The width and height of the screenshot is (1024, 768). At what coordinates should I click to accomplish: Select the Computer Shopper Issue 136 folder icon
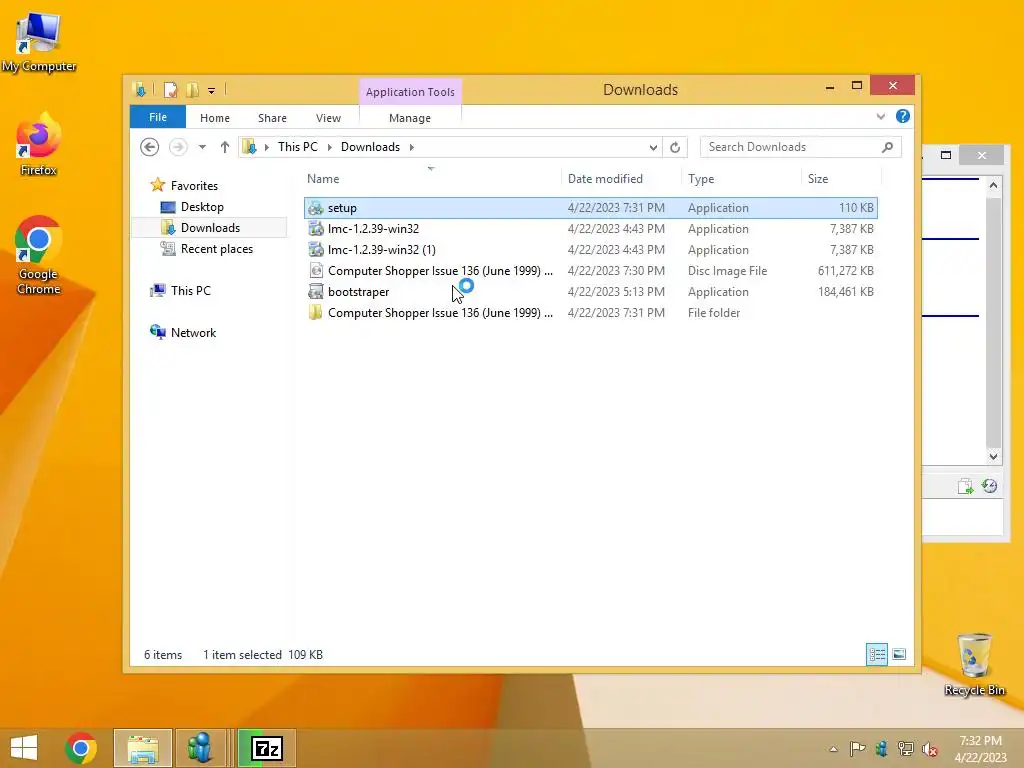[316, 312]
